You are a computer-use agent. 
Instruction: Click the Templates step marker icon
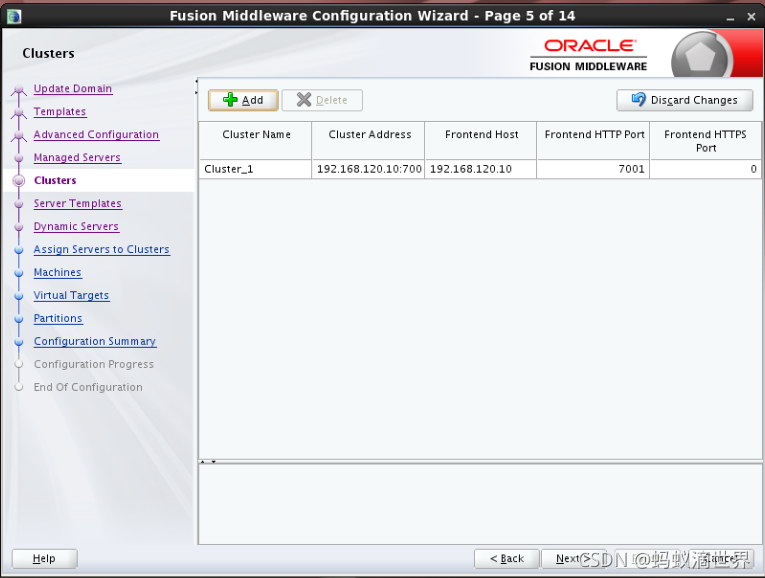coord(19,113)
